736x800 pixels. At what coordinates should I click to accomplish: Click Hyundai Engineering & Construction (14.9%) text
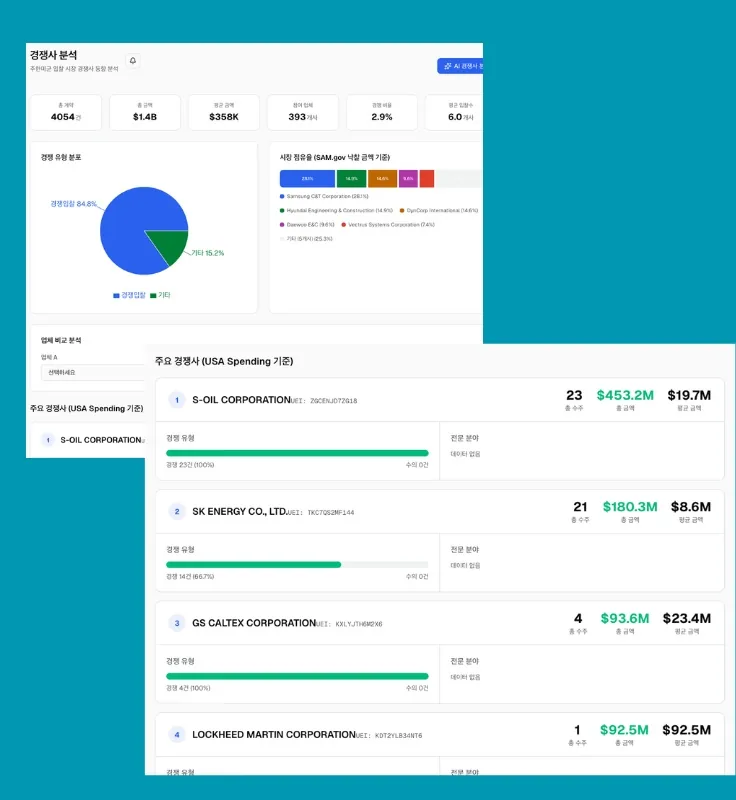coord(340,210)
